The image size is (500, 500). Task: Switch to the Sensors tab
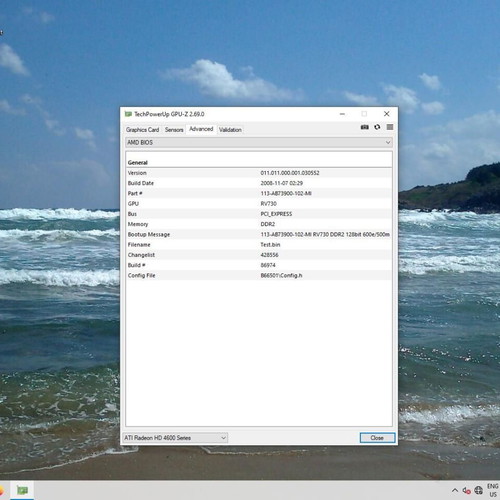174,130
